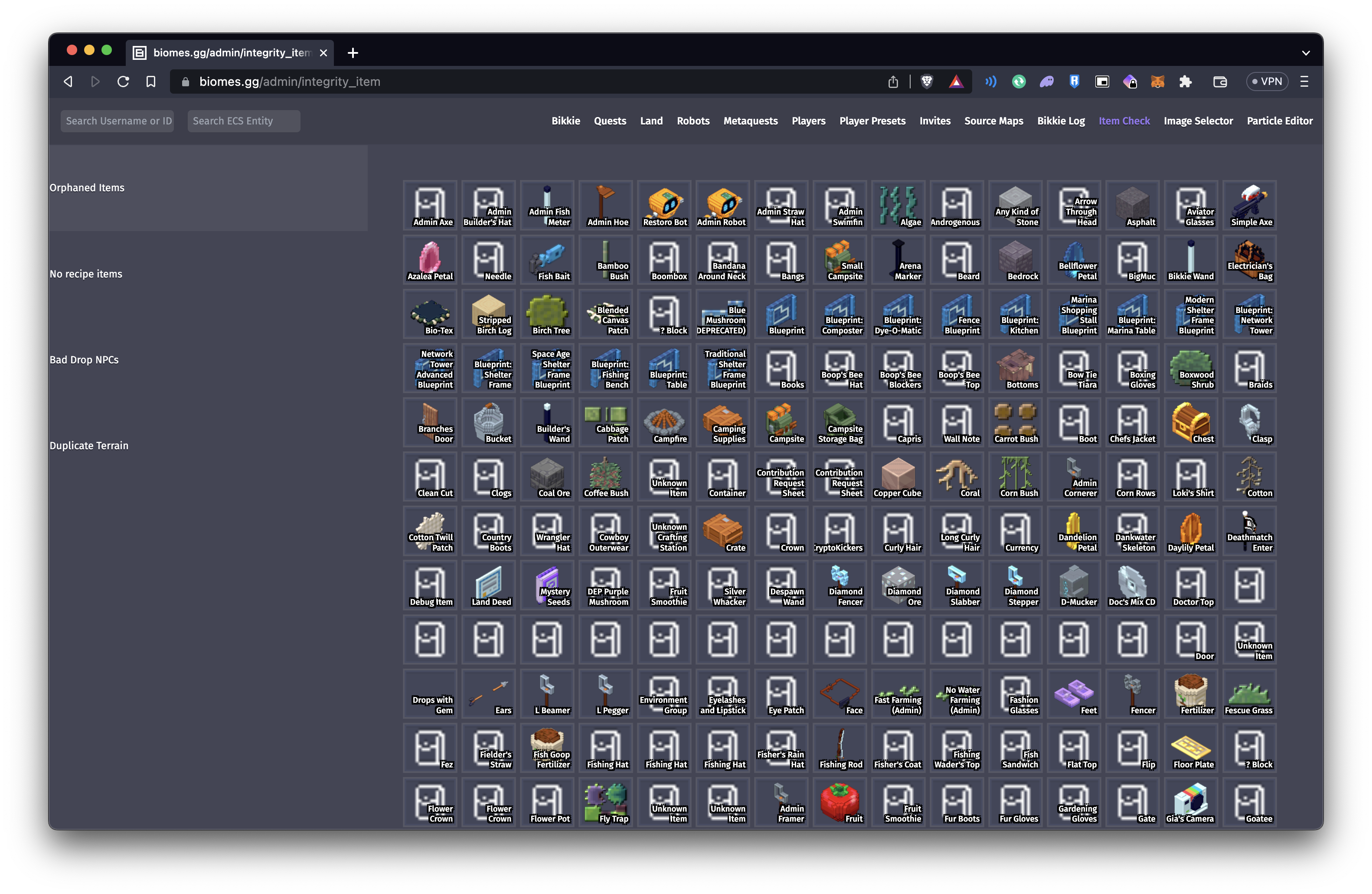Open the Particle Editor nav tab
Viewport: 1372px width, 894px height.
point(1279,121)
